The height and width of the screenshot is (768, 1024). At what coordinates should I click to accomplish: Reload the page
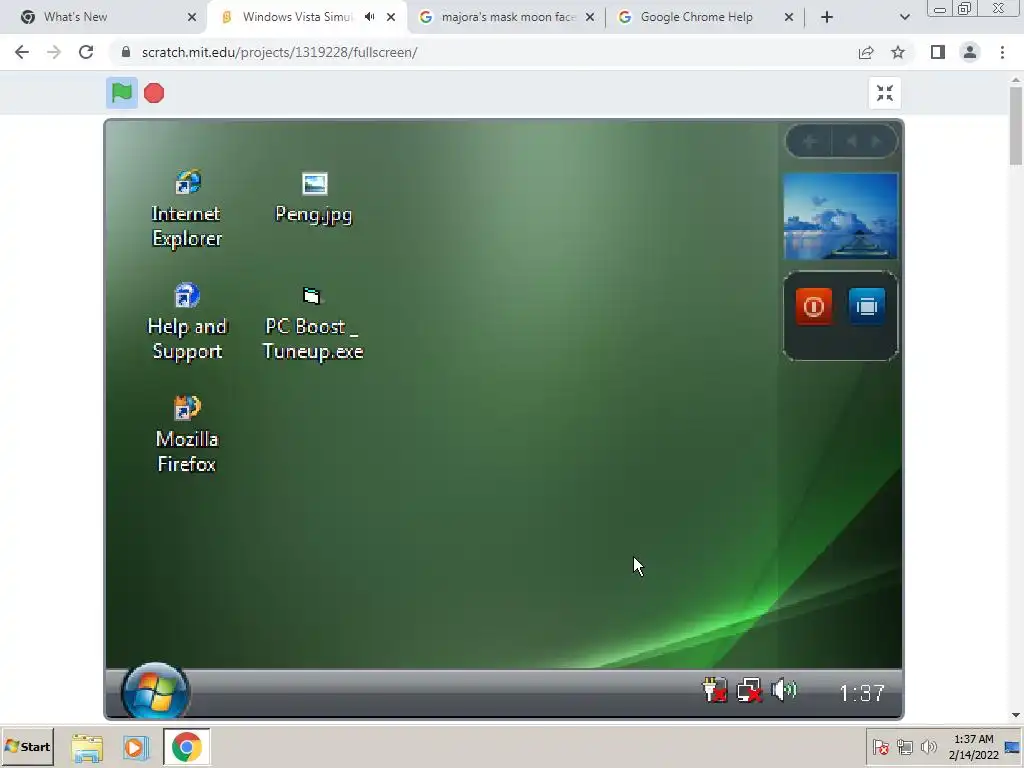86,52
